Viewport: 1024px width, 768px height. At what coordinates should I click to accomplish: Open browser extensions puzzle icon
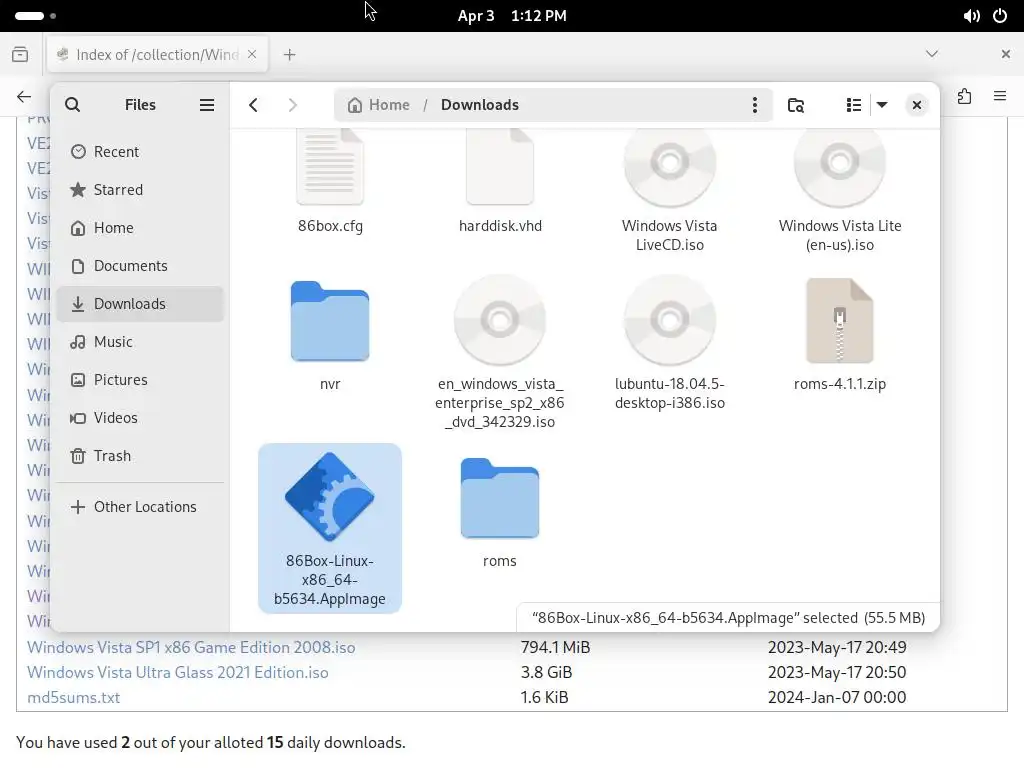click(x=965, y=97)
